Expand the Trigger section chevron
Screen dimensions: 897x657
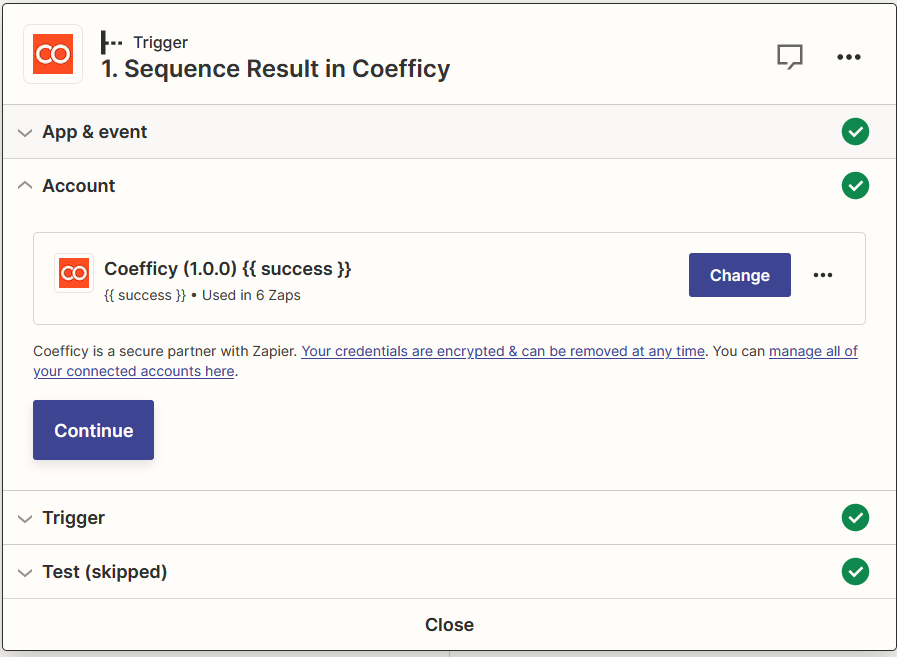coord(25,518)
